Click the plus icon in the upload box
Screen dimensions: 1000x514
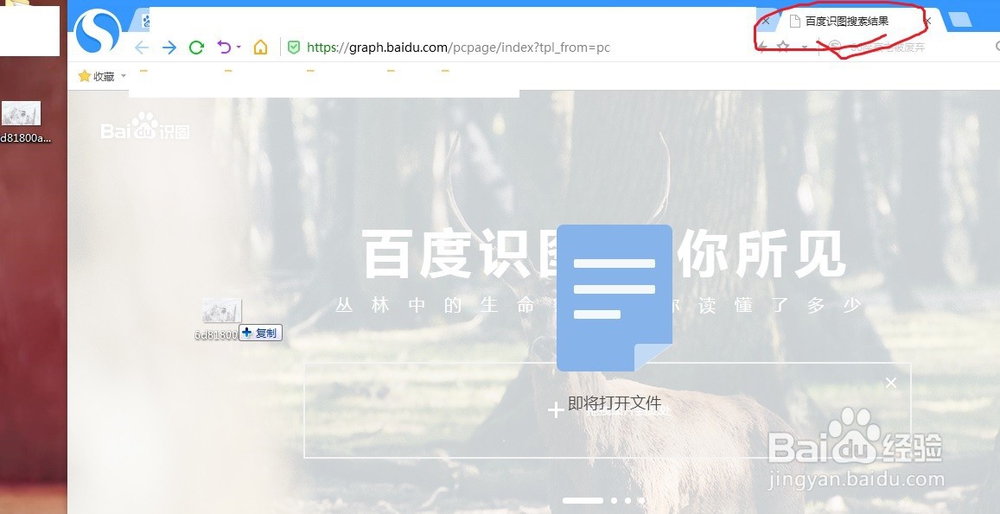tap(556, 410)
